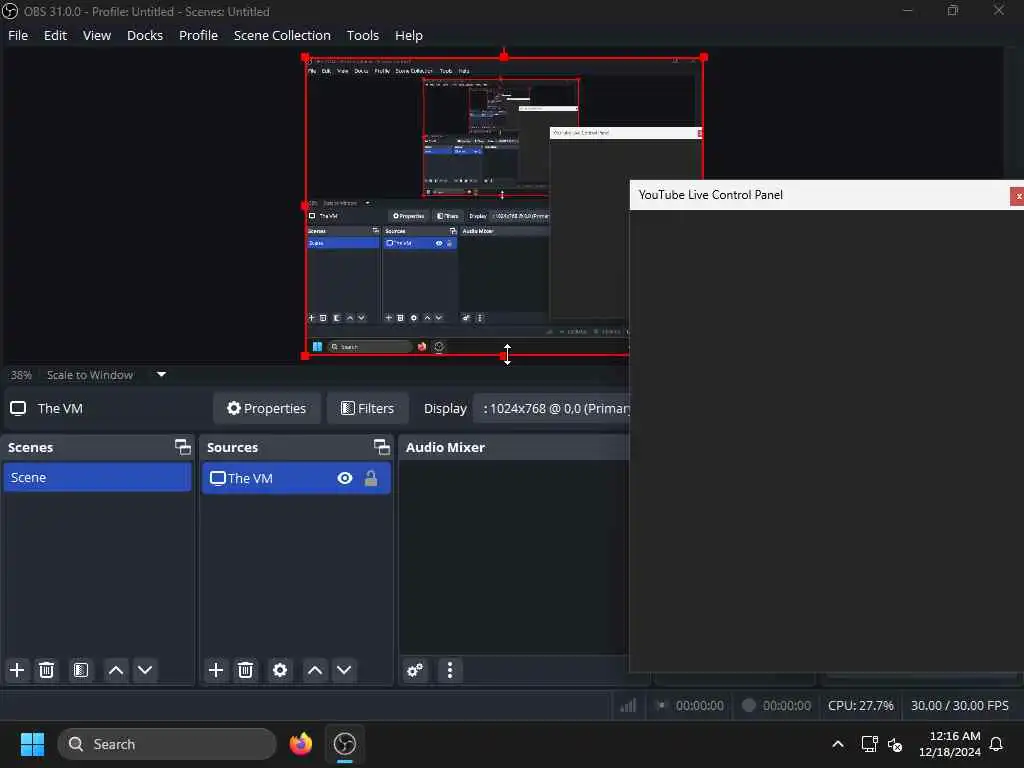The height and width of the screenshot is (768, 1024).
Task: Click the display capture icon beside The VM label
Action: point(18,408)
